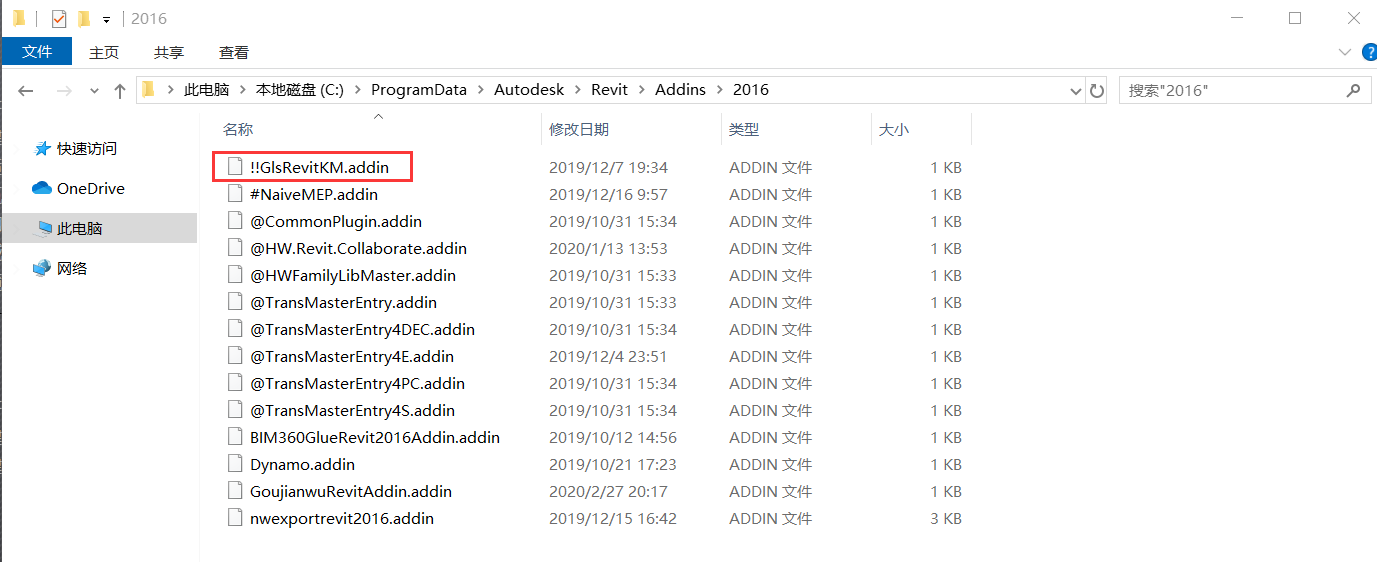Click Autodesk in the address path
The image size is (1377, 562).
coord(529,90)
